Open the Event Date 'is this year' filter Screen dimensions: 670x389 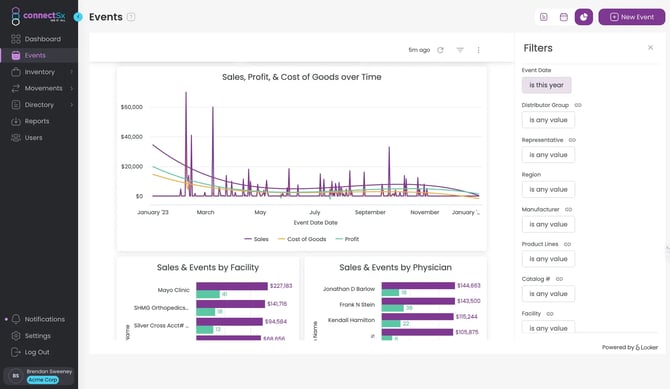coord(546,85)
